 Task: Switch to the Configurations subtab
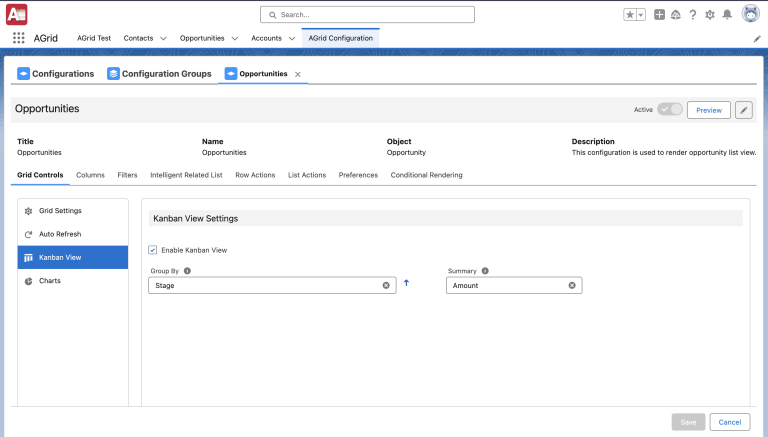55,73
